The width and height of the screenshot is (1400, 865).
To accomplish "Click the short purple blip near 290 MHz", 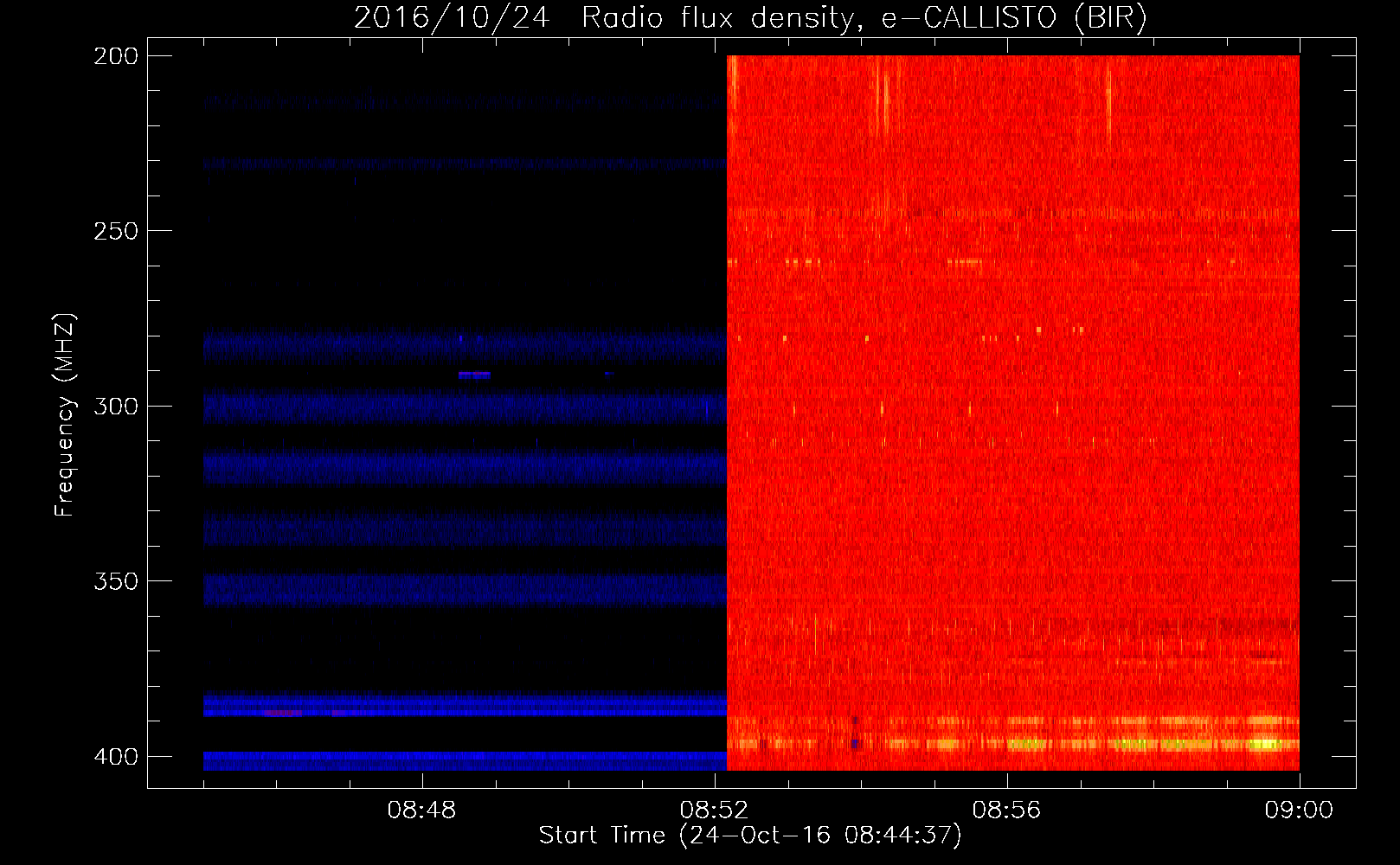I will (x=474, y=375).
